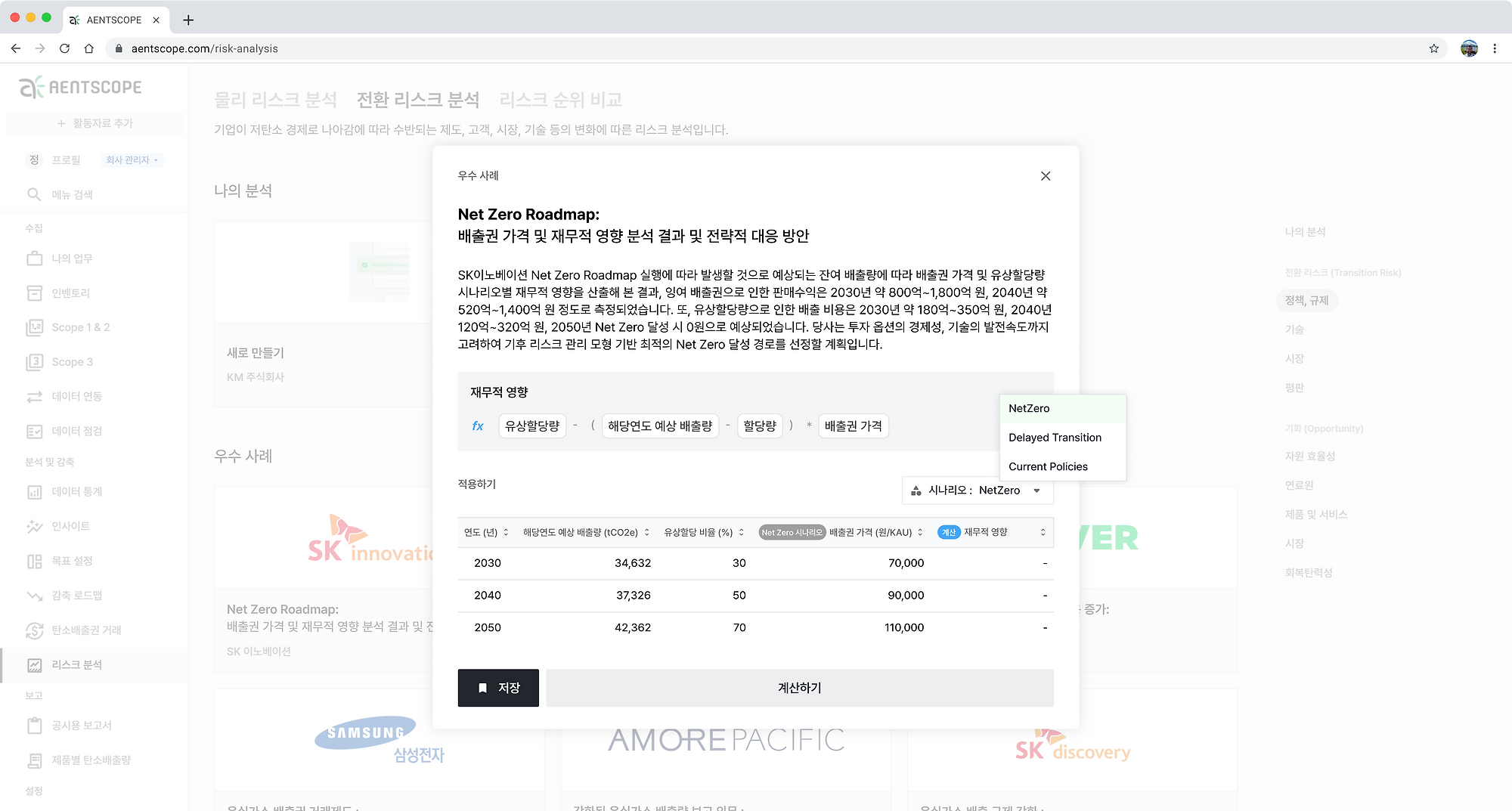
Task: Click the fx formula icon
Action: pyautogui.click(x=478, y=426)
